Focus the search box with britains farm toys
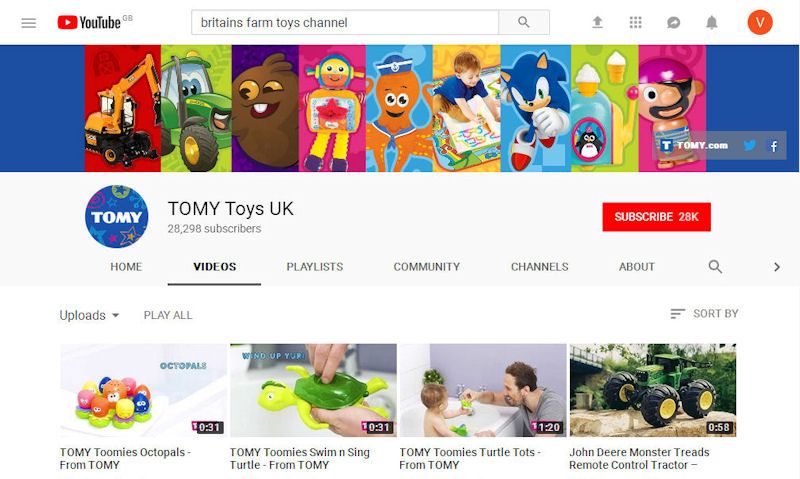The height and width of the screenshot is (479, 800). [345, 22]
